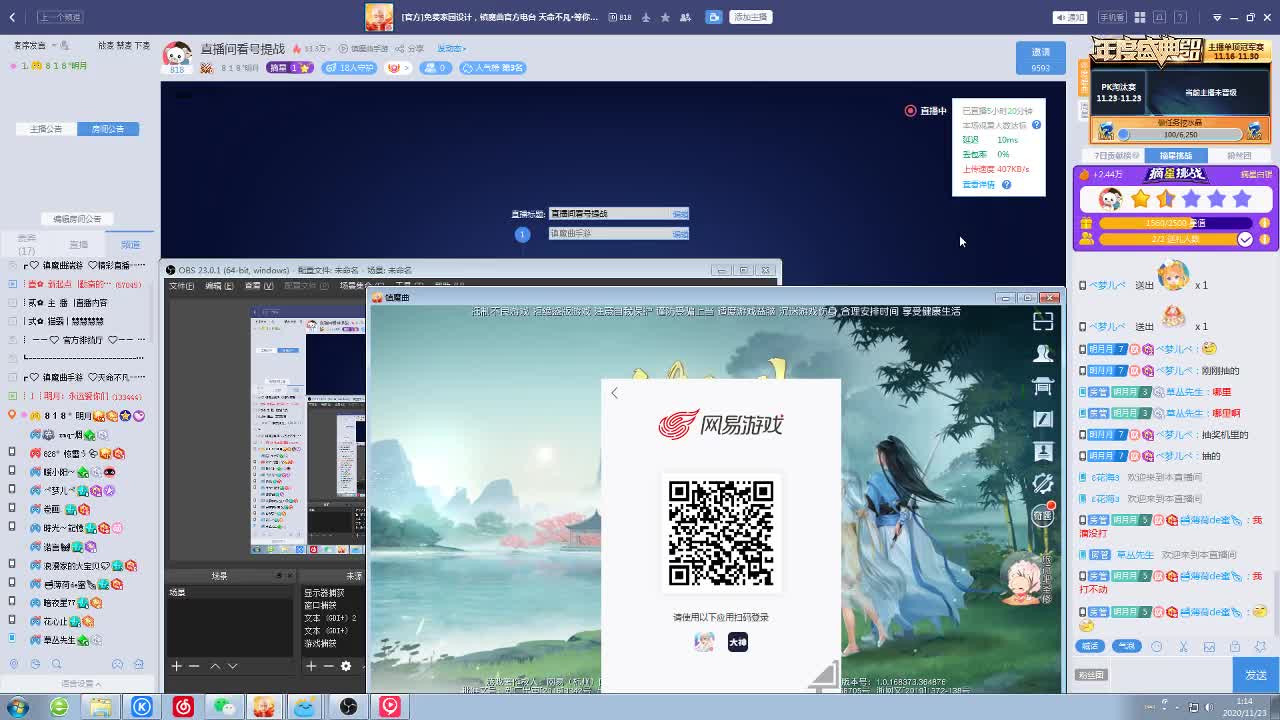The image size is (1280, 720).
Task: Go back with the top-left arrow
Action: pyautogui.click(x=12, y=17)
